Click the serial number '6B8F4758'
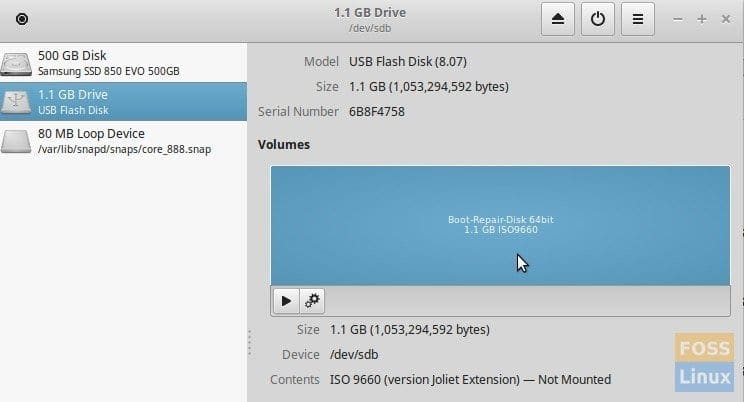This screenshot has width=744, height=402. point(377,112)
